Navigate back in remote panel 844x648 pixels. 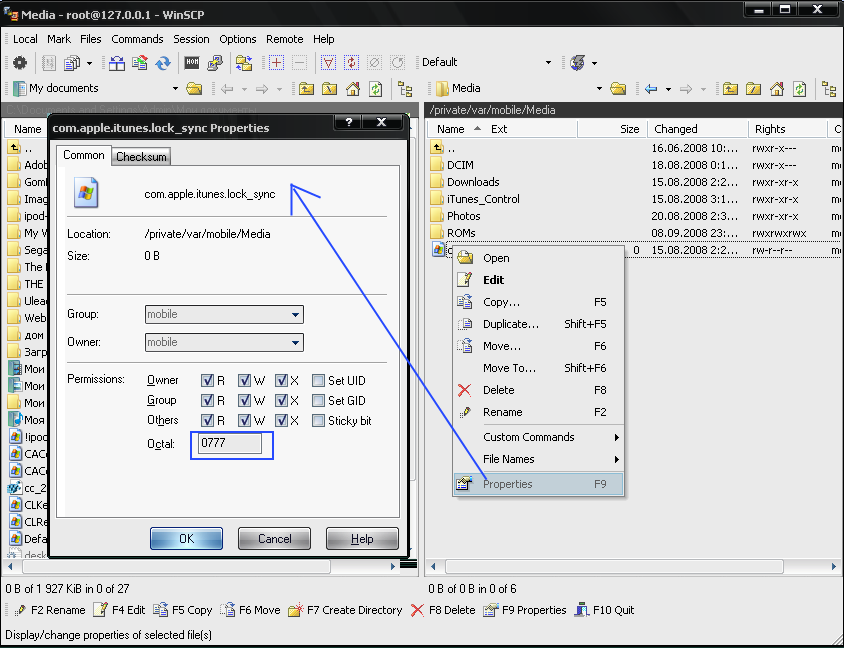click(x=651, y=89)
